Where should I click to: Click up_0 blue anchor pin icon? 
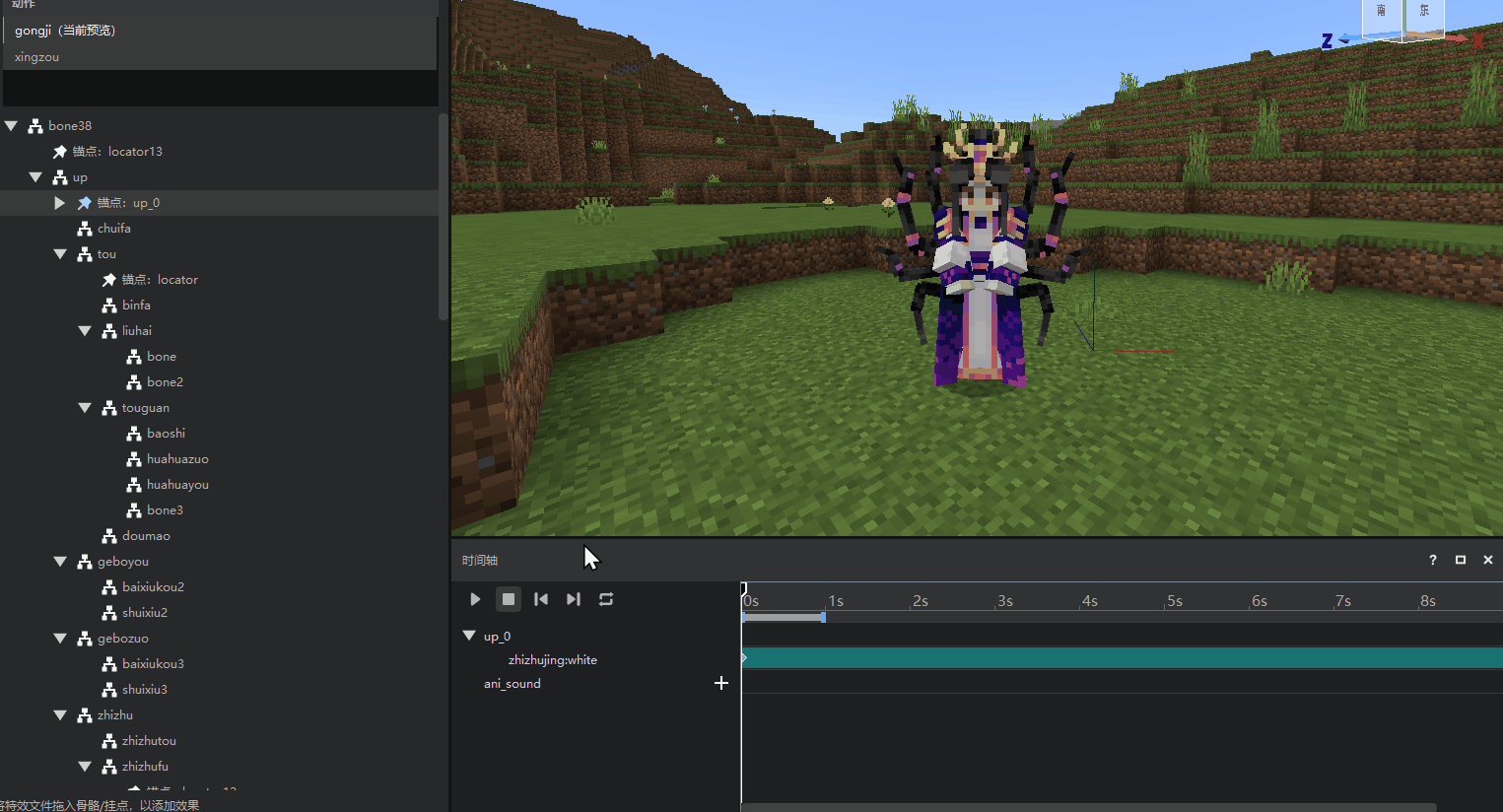(85, 203)
